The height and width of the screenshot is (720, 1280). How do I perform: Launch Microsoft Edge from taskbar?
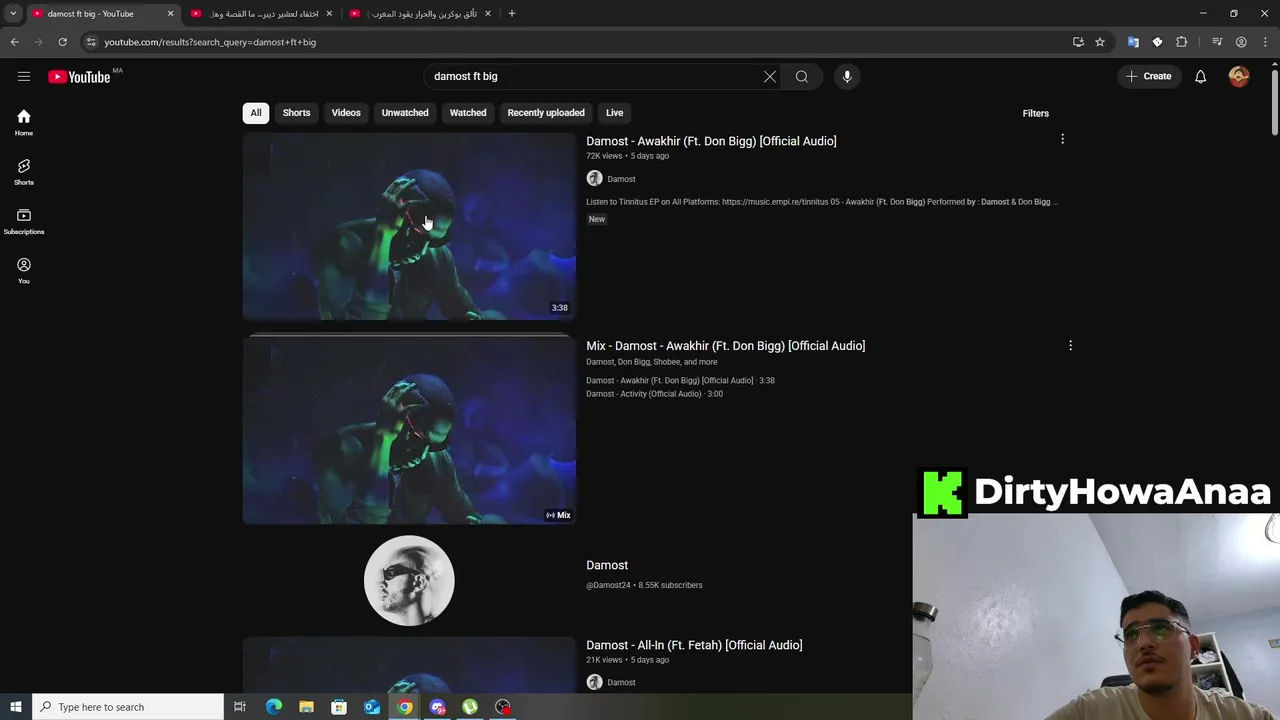pyautogui.click(x=274, y=707)
